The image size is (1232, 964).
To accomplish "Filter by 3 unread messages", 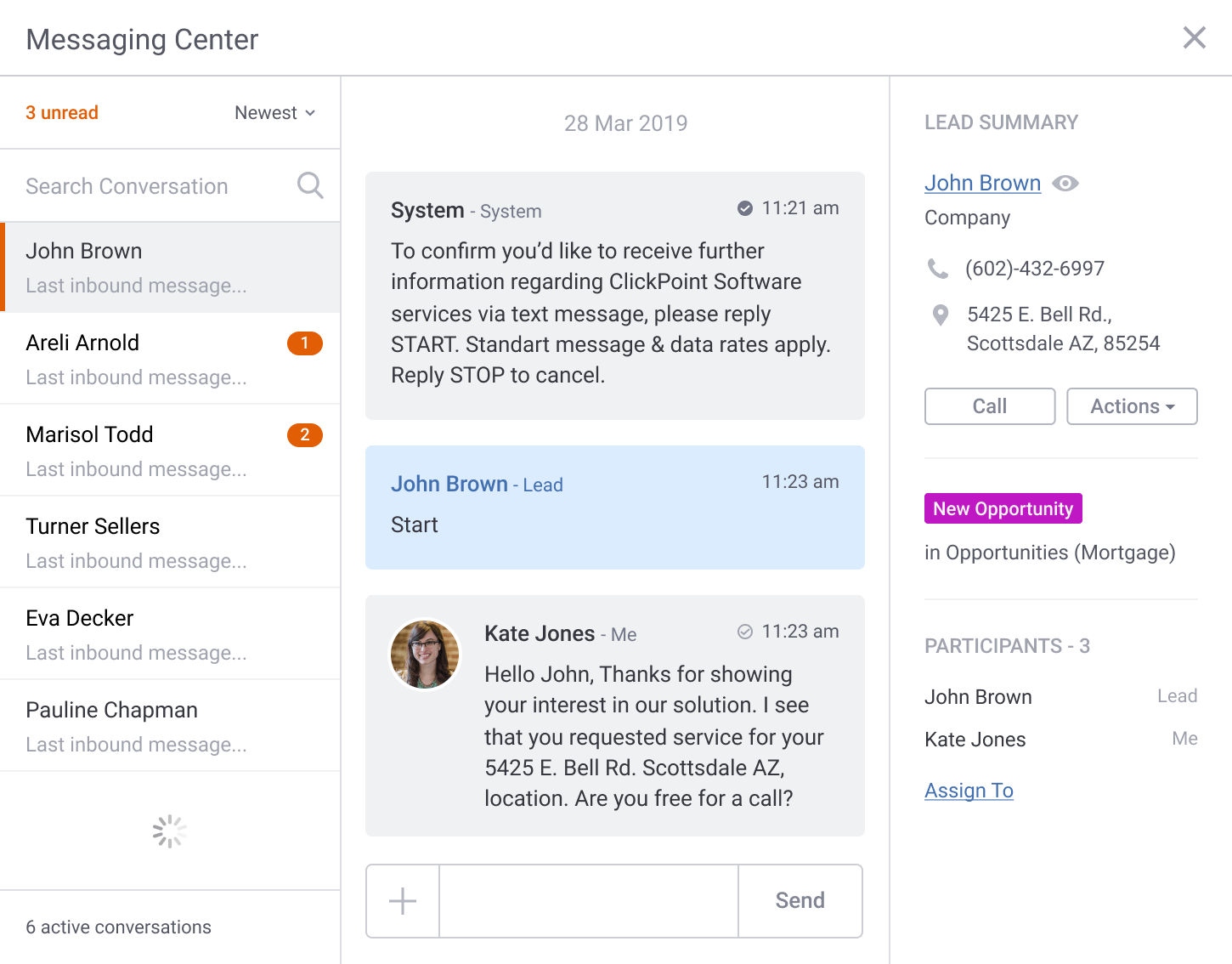I will 62,113.
